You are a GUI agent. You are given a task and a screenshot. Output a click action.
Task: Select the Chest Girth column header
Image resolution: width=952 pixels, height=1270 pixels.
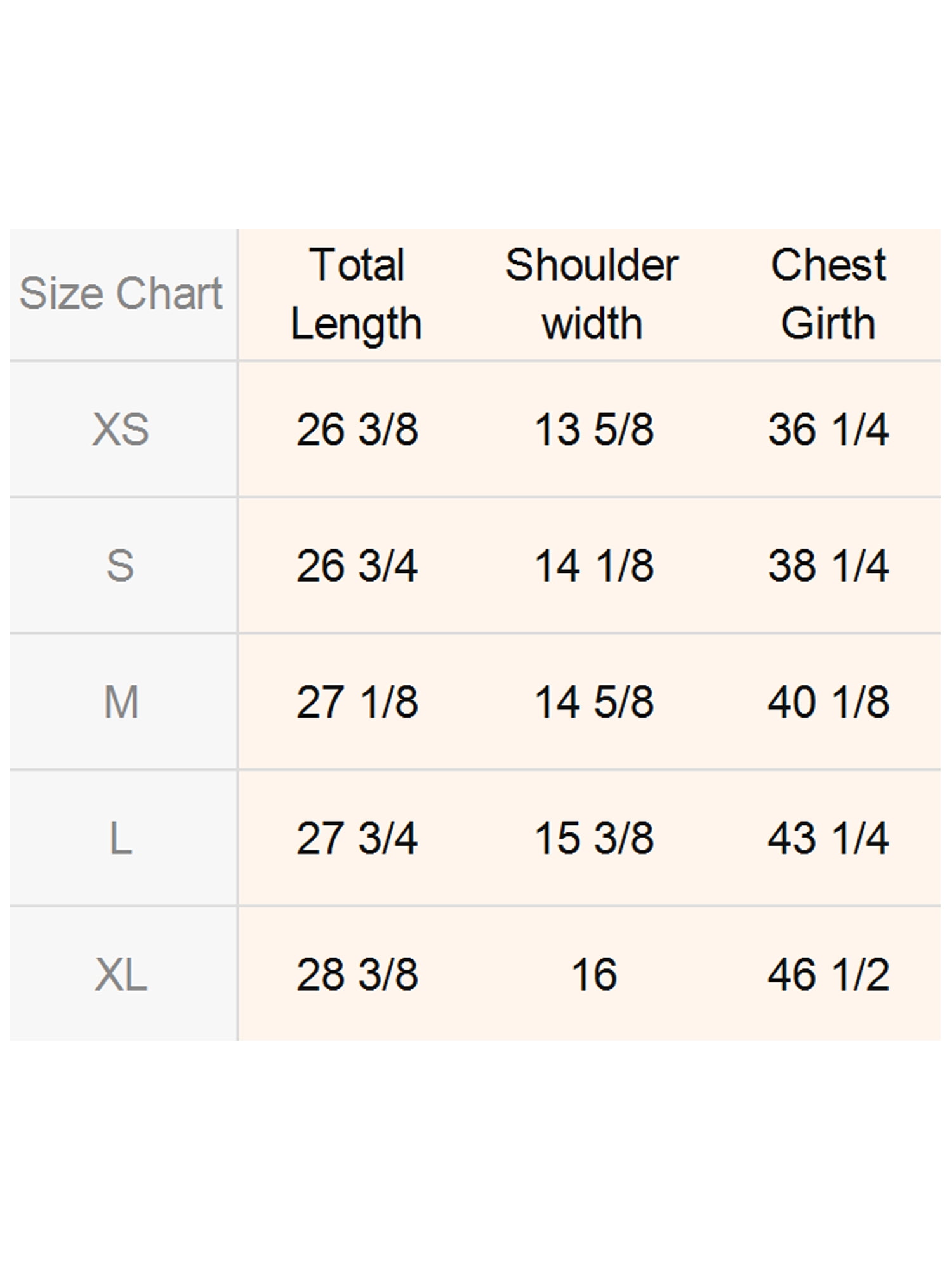tap(828, 294)
